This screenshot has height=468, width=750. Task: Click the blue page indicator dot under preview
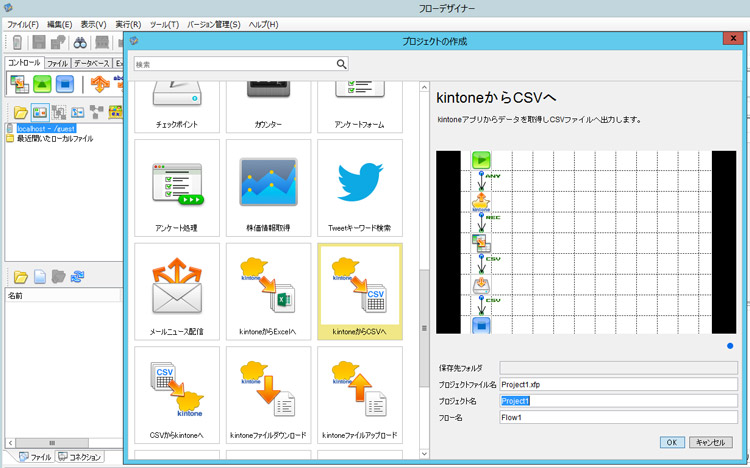(730, 346)
